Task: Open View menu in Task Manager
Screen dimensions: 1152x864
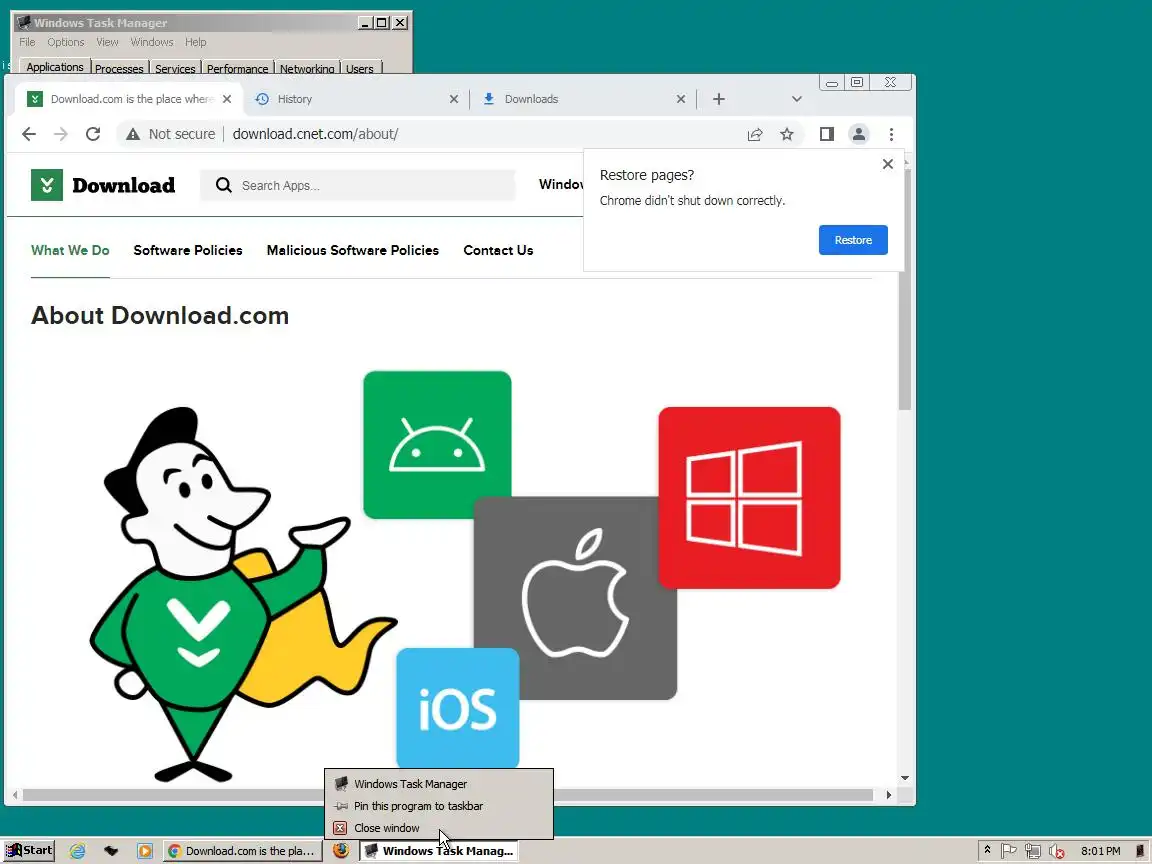Action: [107, 42]
